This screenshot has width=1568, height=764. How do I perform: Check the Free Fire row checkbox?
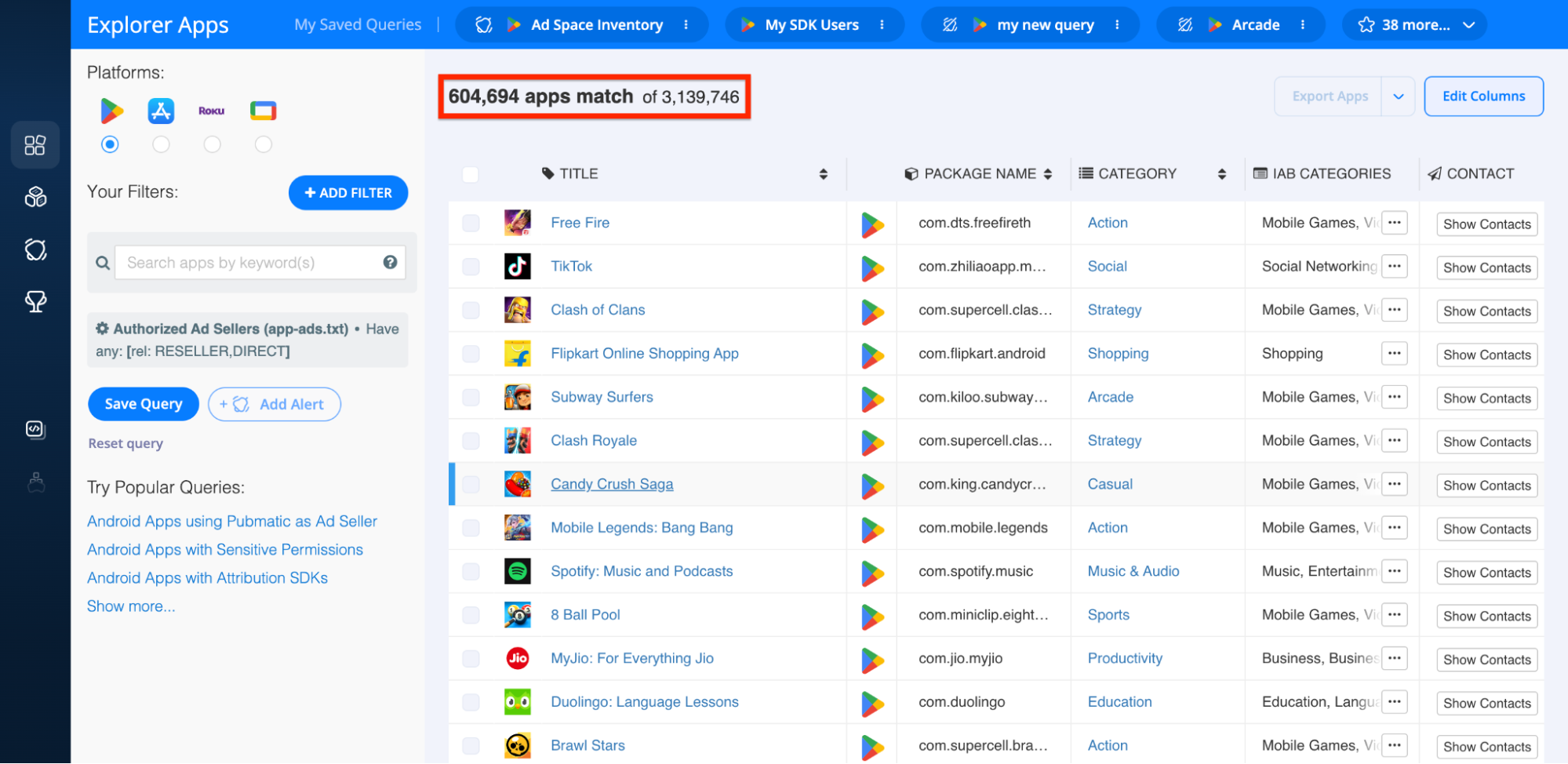[471, 223]
